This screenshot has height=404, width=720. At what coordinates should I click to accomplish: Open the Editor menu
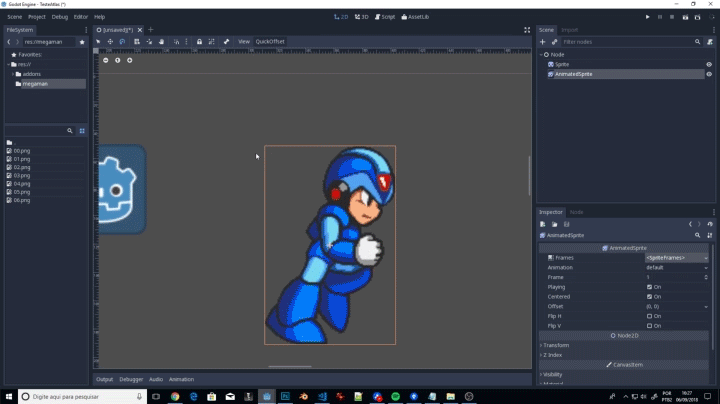(x=81, y=17)
